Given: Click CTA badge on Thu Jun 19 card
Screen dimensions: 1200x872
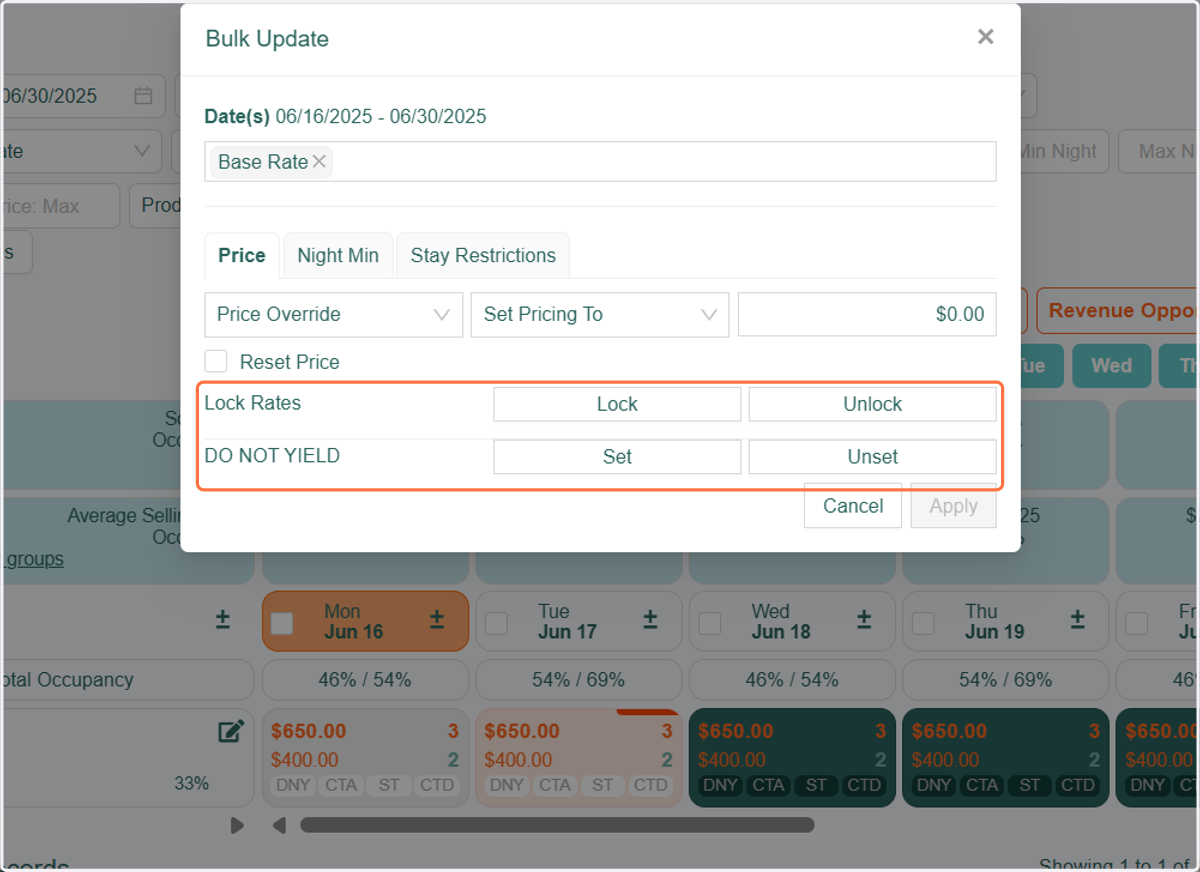Looking at the screenshot, I should click(982, 785).
